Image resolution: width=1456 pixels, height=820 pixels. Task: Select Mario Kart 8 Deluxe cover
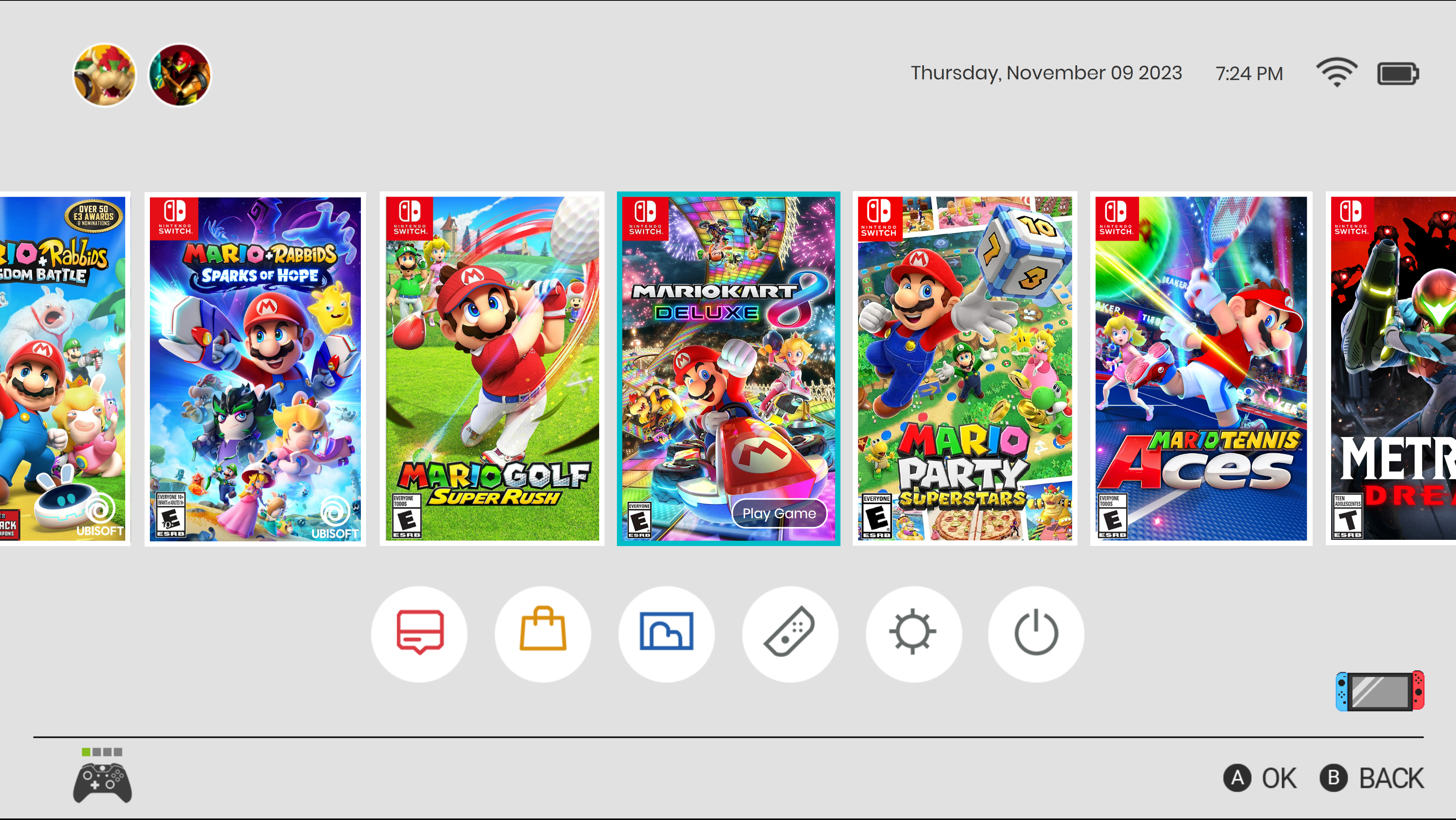729,369
